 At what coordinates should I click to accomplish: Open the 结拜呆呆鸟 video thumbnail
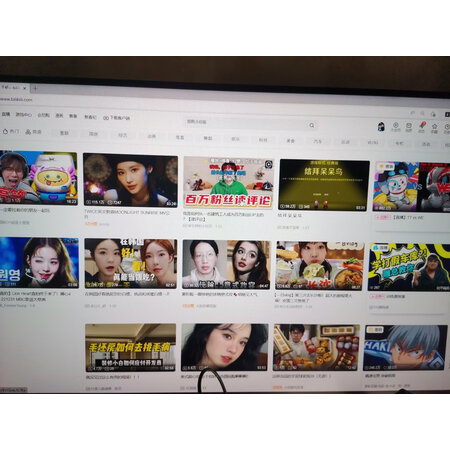(324, 185)
